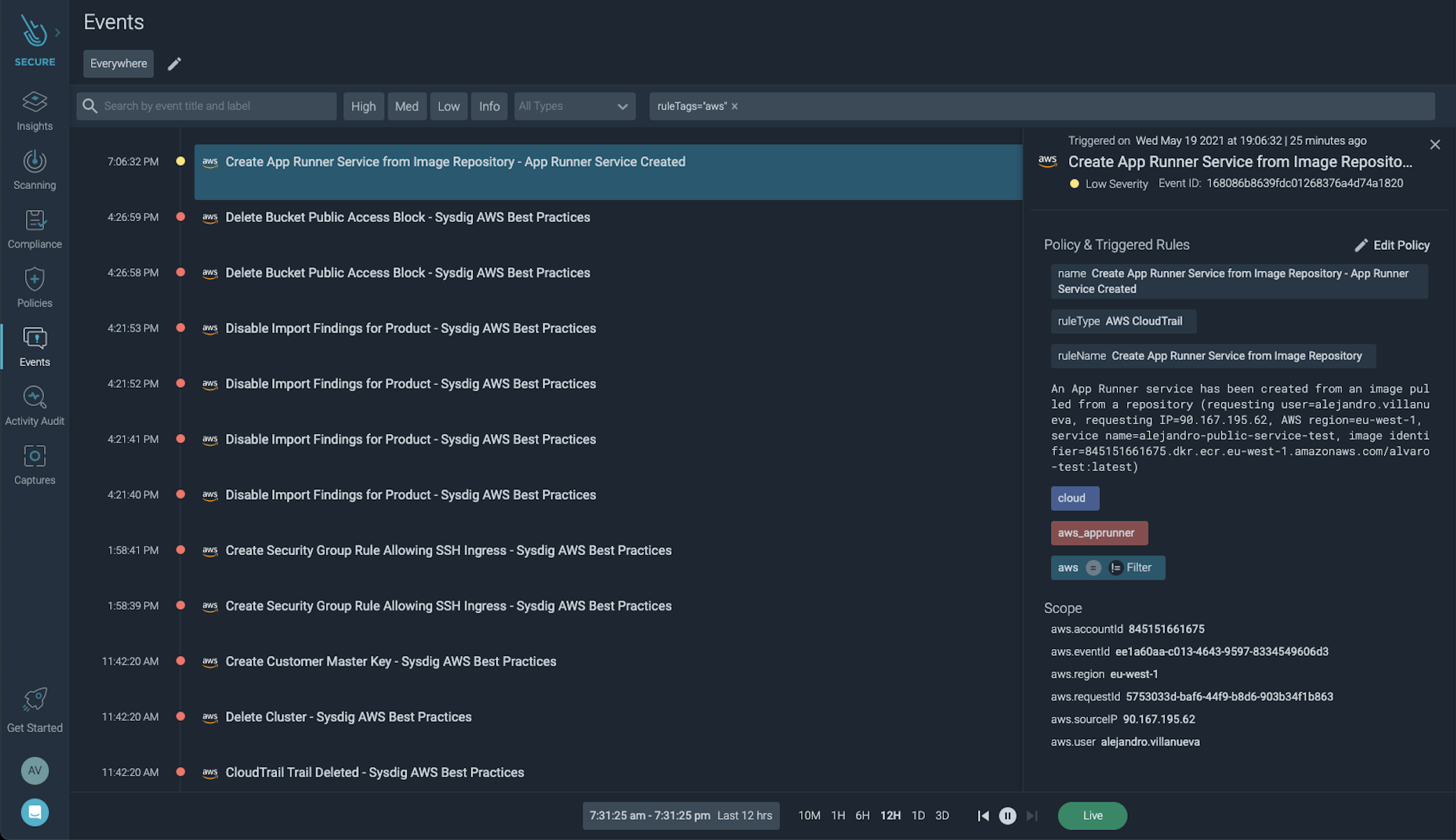Select the 10M time range
This screenshot has width=1456, height=840.
809,815
